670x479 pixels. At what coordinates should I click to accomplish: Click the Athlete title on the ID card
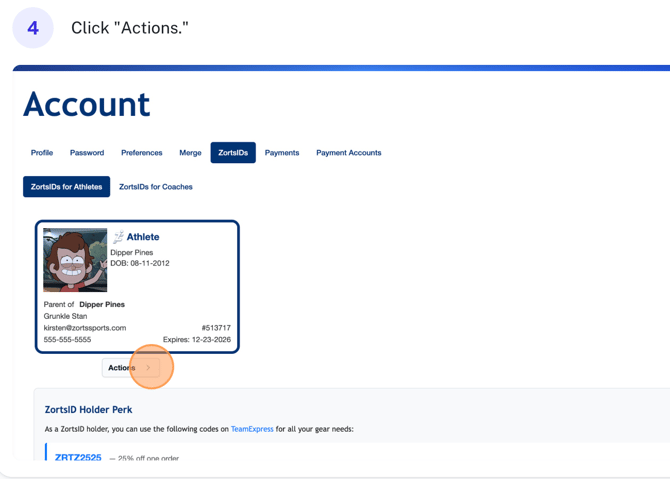pos(143,237)
